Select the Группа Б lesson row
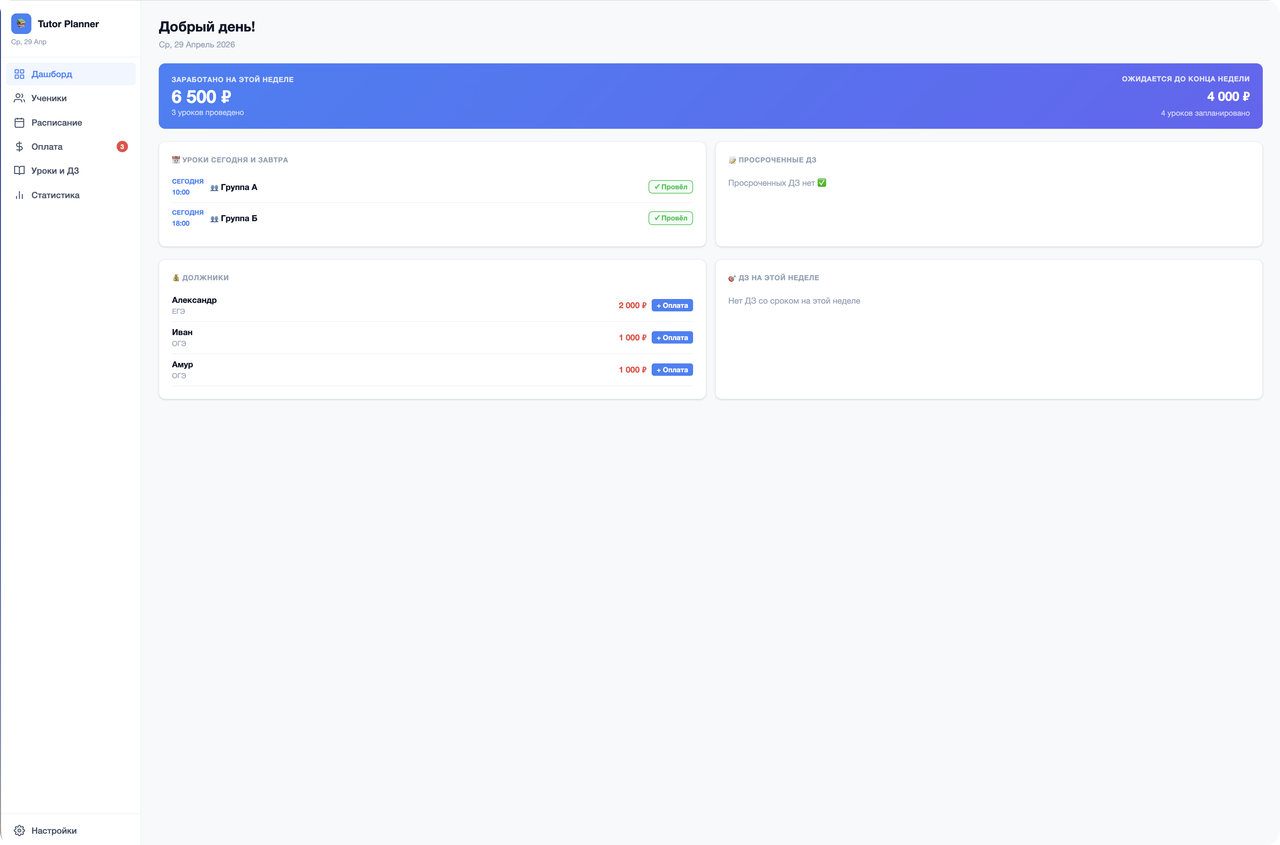Screen dimensions: 1280x845 pyautogui.click(x=432, y=218)
